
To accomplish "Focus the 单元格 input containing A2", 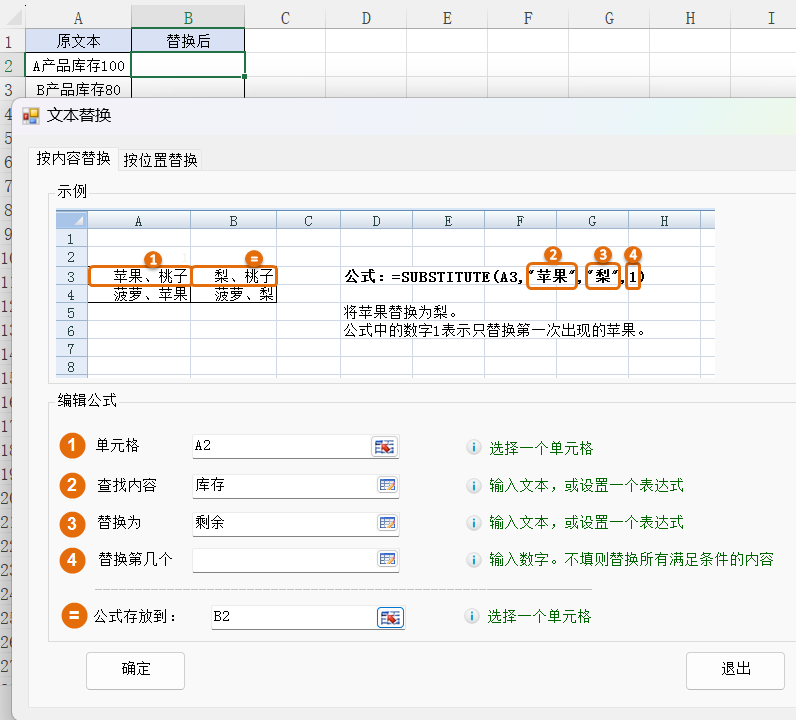I will (280, 447).
